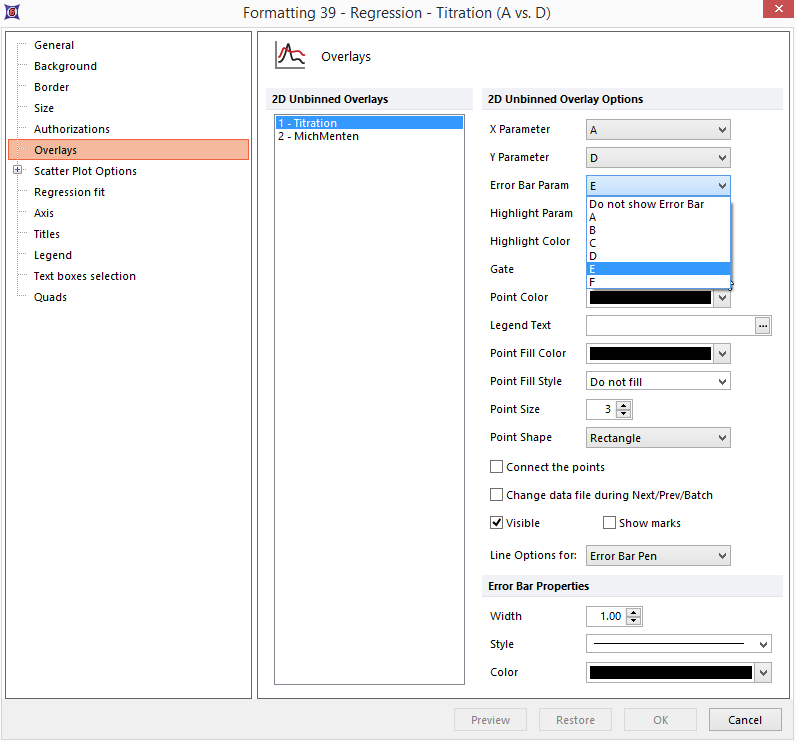
Task: Click the Overlays graph icon in header
Action: pyautogui.click(x=290, y=56)
